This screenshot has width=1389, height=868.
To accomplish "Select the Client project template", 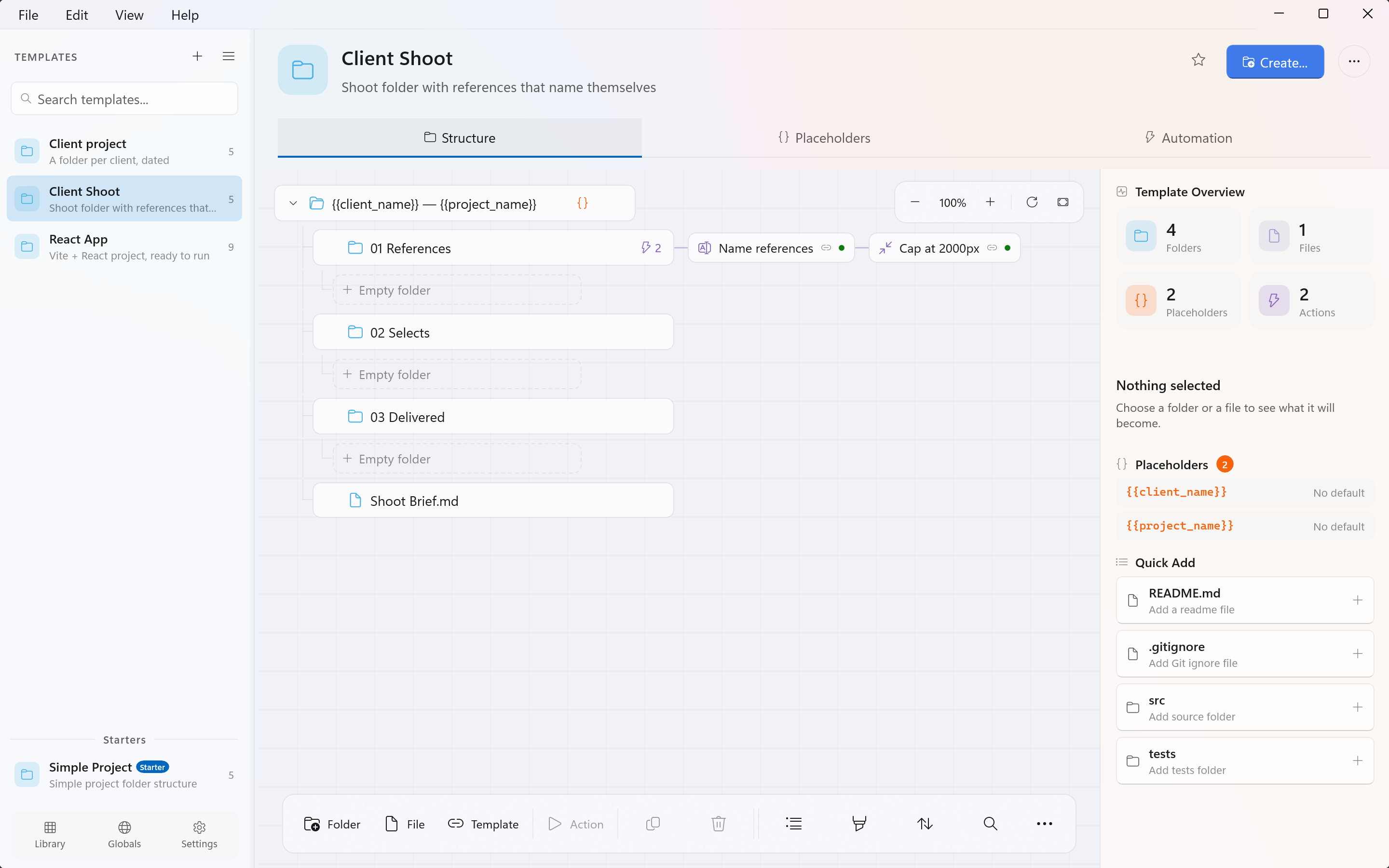I will (124, 151).
